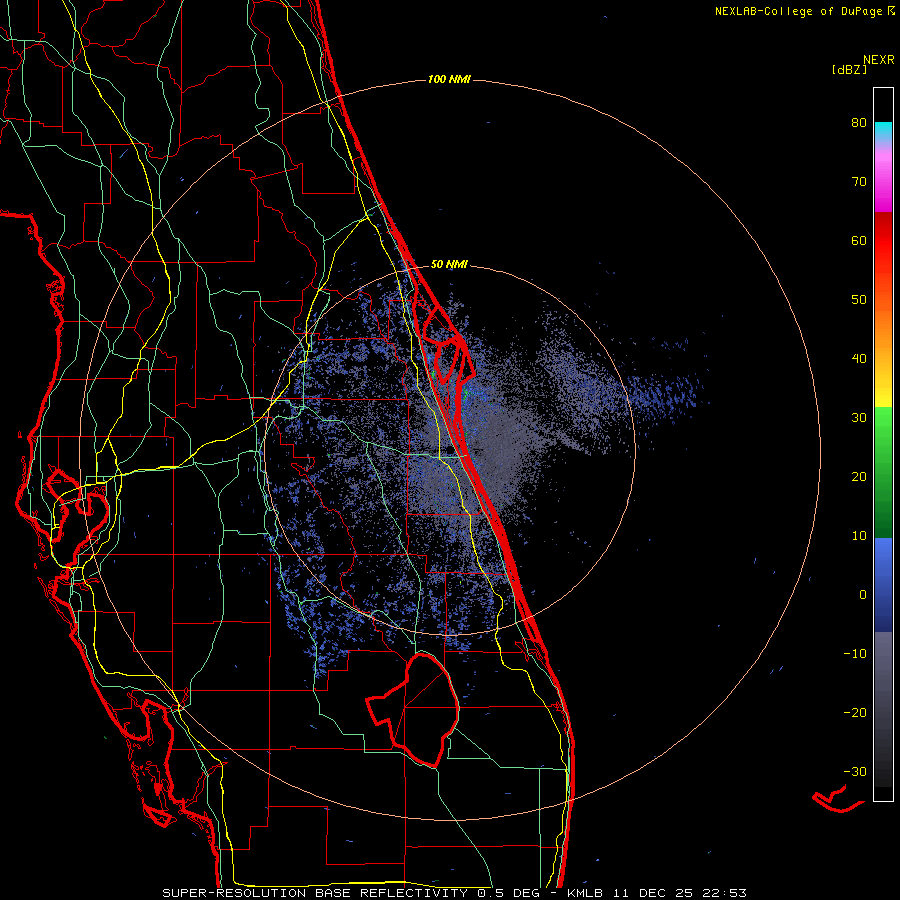This screenshot has width=900, height=900.
Task: Click the 20 value on the dBZ scale
Action: coord(859,477)
